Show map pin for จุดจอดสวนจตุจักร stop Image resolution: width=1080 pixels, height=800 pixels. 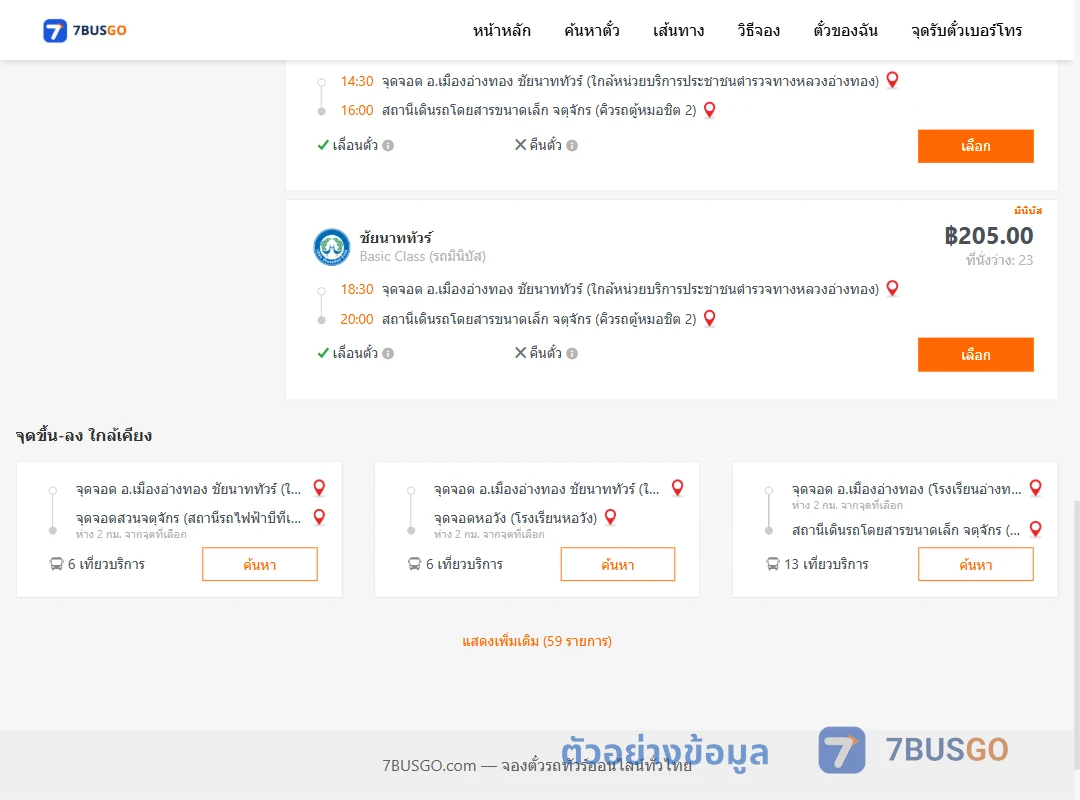click(320, 517)
